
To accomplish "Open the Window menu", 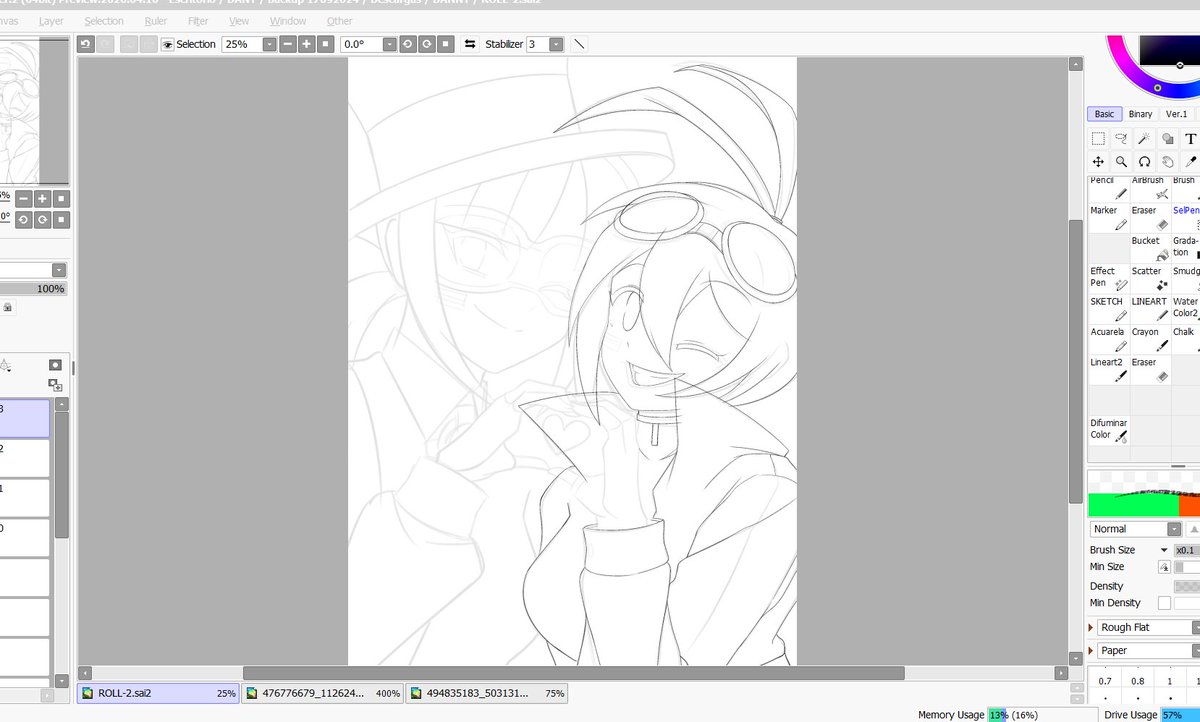I will tap(288, 21).
